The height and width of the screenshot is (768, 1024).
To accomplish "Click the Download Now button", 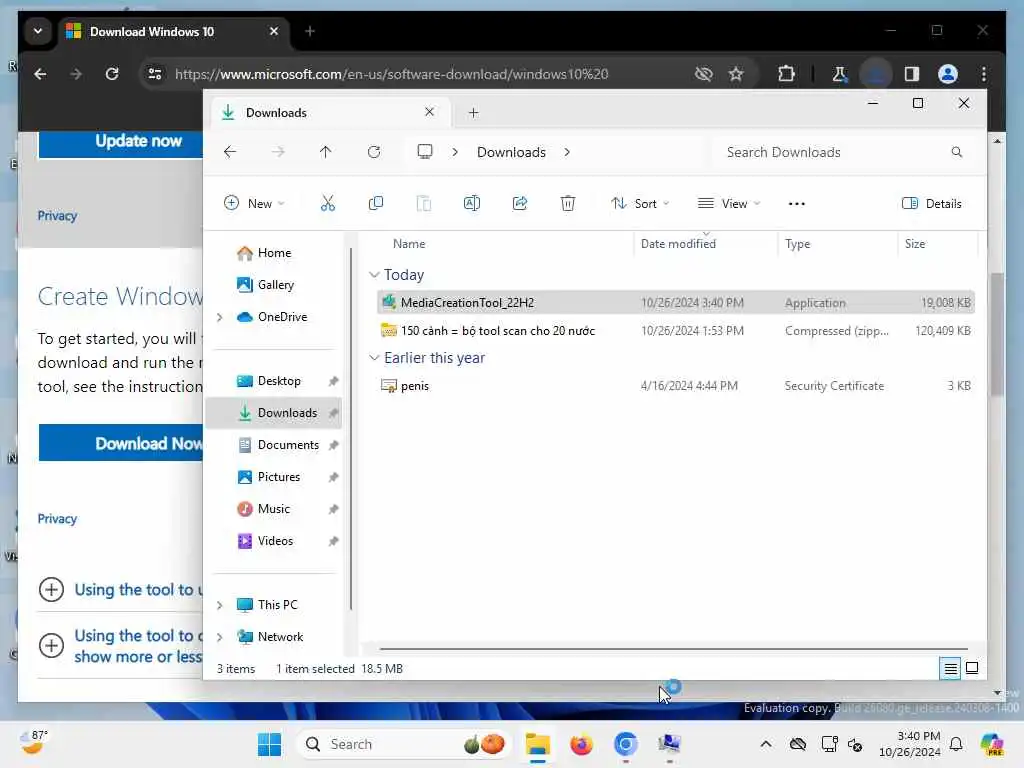I will point(121,443).
